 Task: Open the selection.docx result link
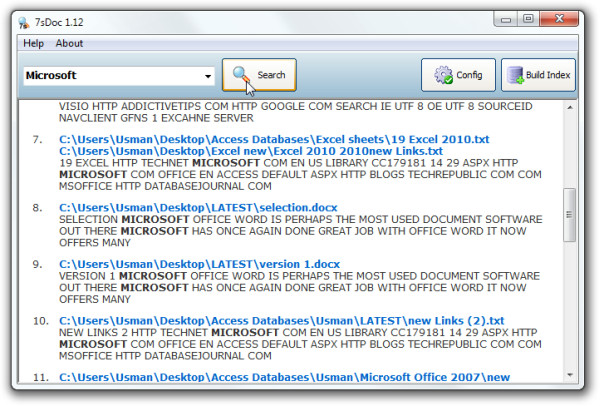(198, 207)
